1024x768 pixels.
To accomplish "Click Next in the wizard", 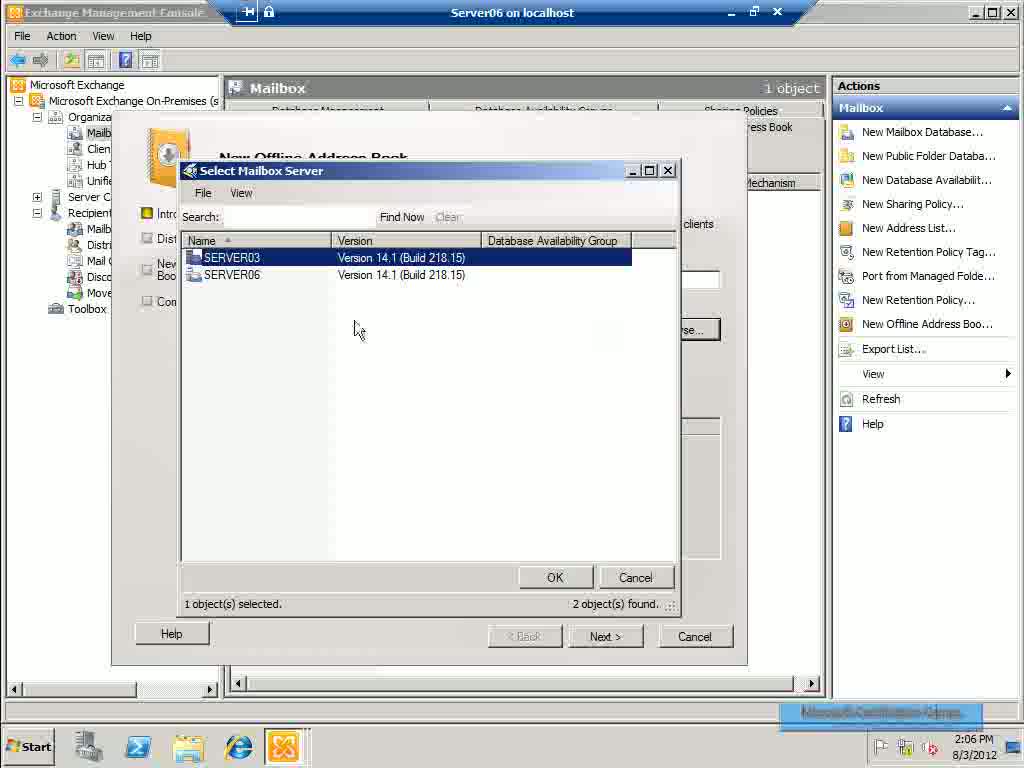I will point(605,637).
